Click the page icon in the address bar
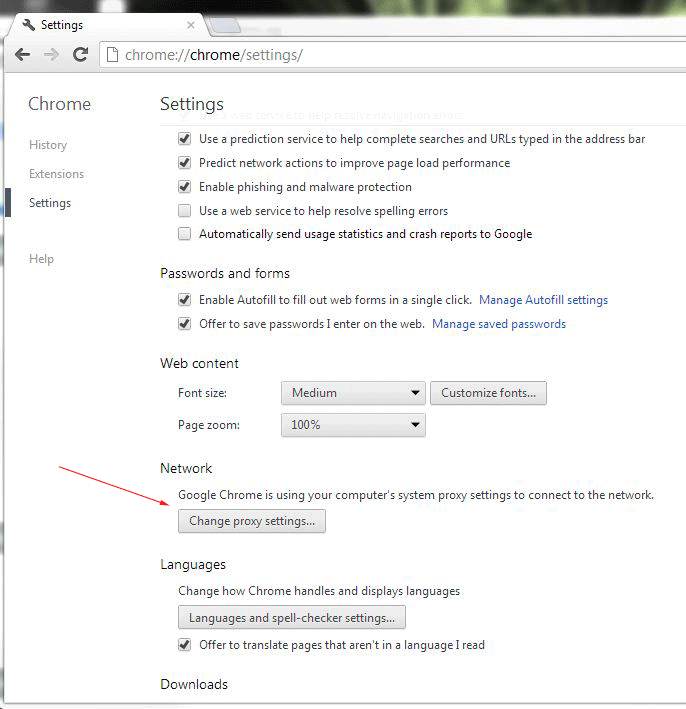 (112, 55)
